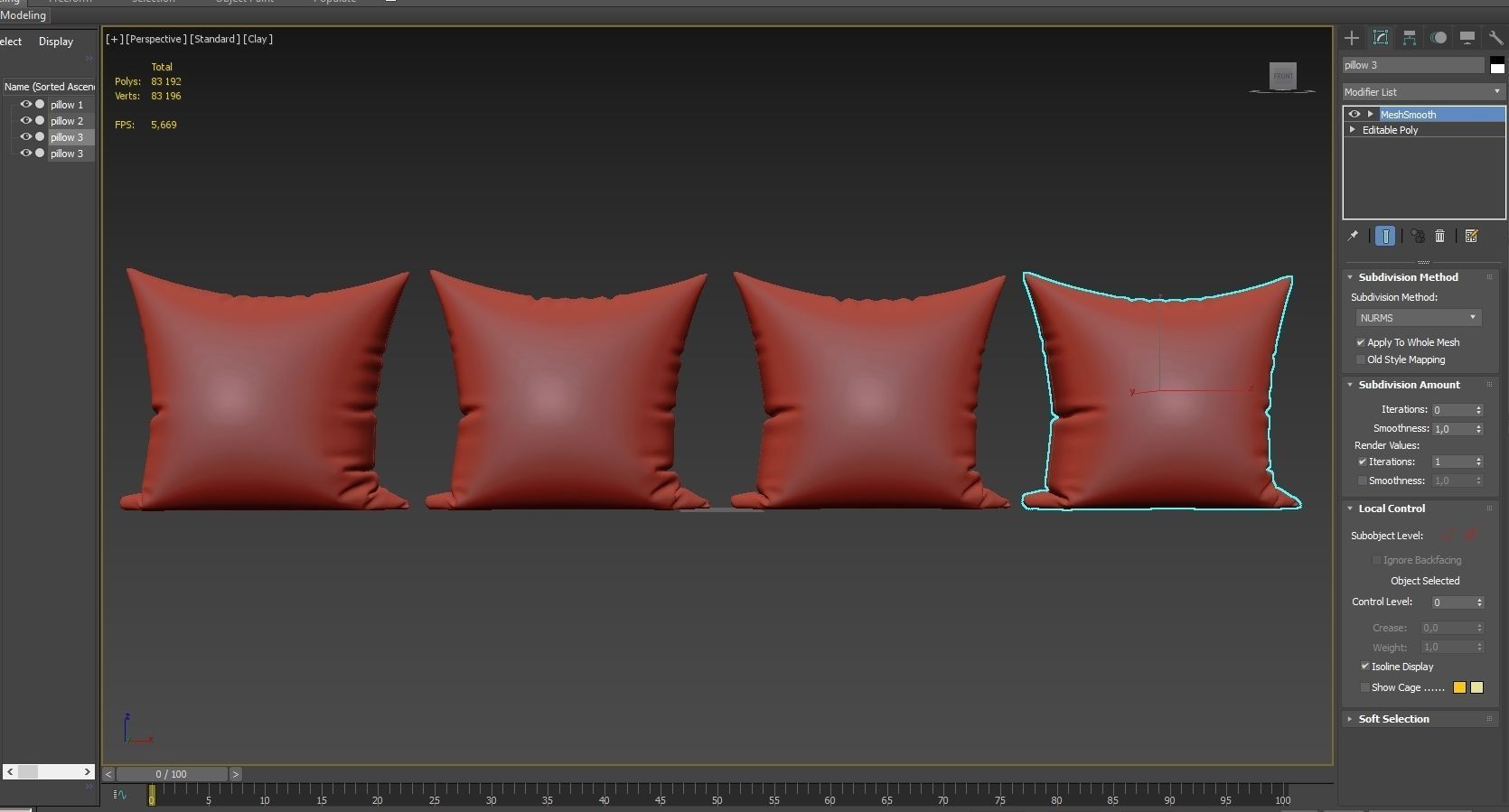The width and height of the screenshot is (1509, 812).
Task: Open Show Cage orange-yellow color swatch
Action: pos(1459,687)
